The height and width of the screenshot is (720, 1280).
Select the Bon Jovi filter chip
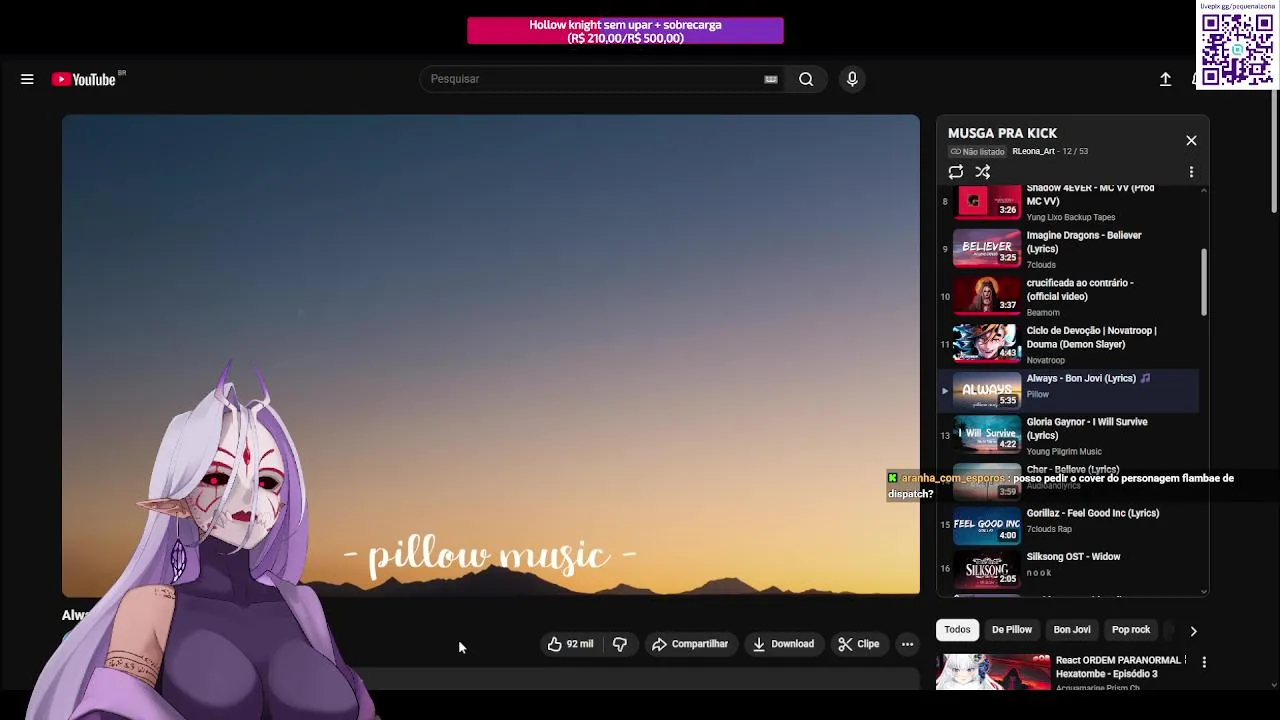[x=1071, y=630]
